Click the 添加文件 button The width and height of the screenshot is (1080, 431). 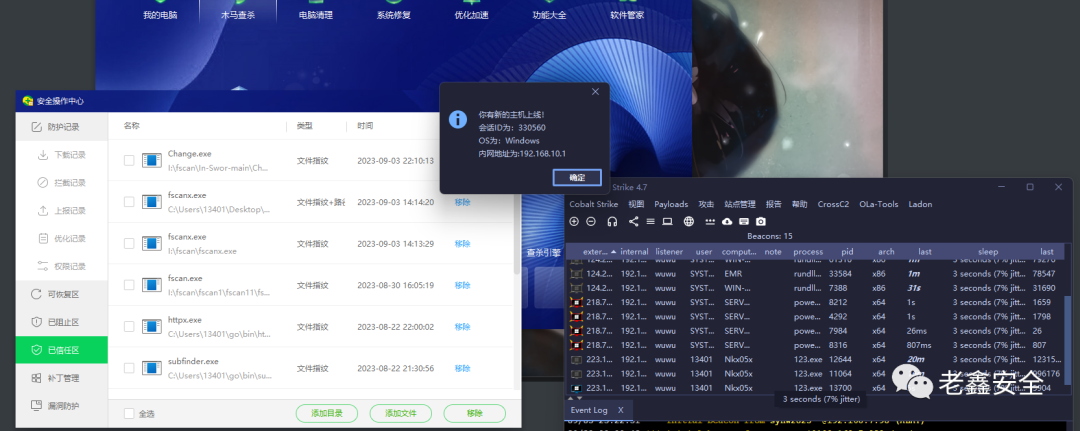tap(401, 413)
